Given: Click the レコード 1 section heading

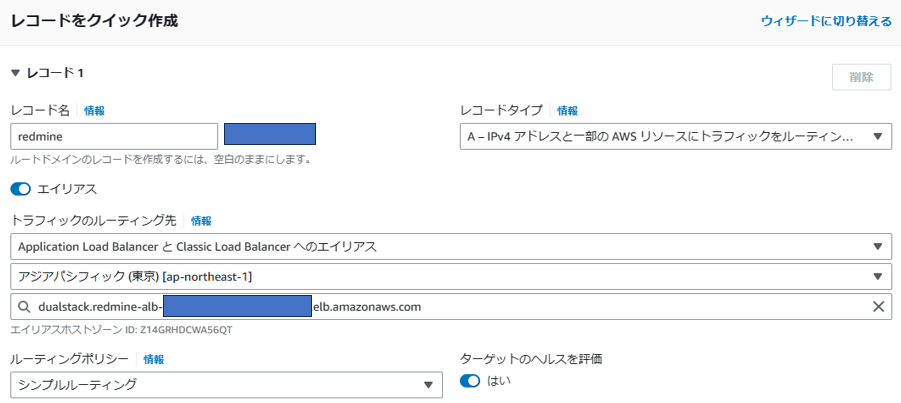Looking at the screenshot, I should (56, 73).
